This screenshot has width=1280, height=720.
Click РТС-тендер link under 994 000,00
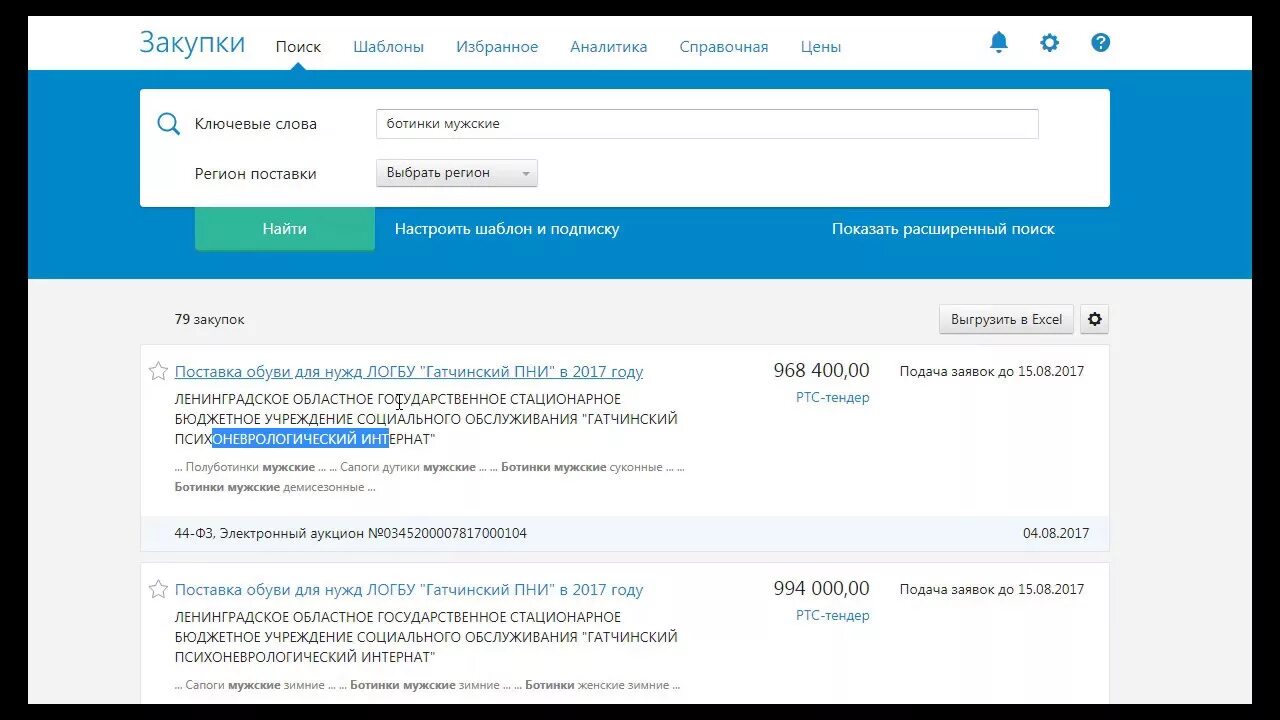point(833,616)
